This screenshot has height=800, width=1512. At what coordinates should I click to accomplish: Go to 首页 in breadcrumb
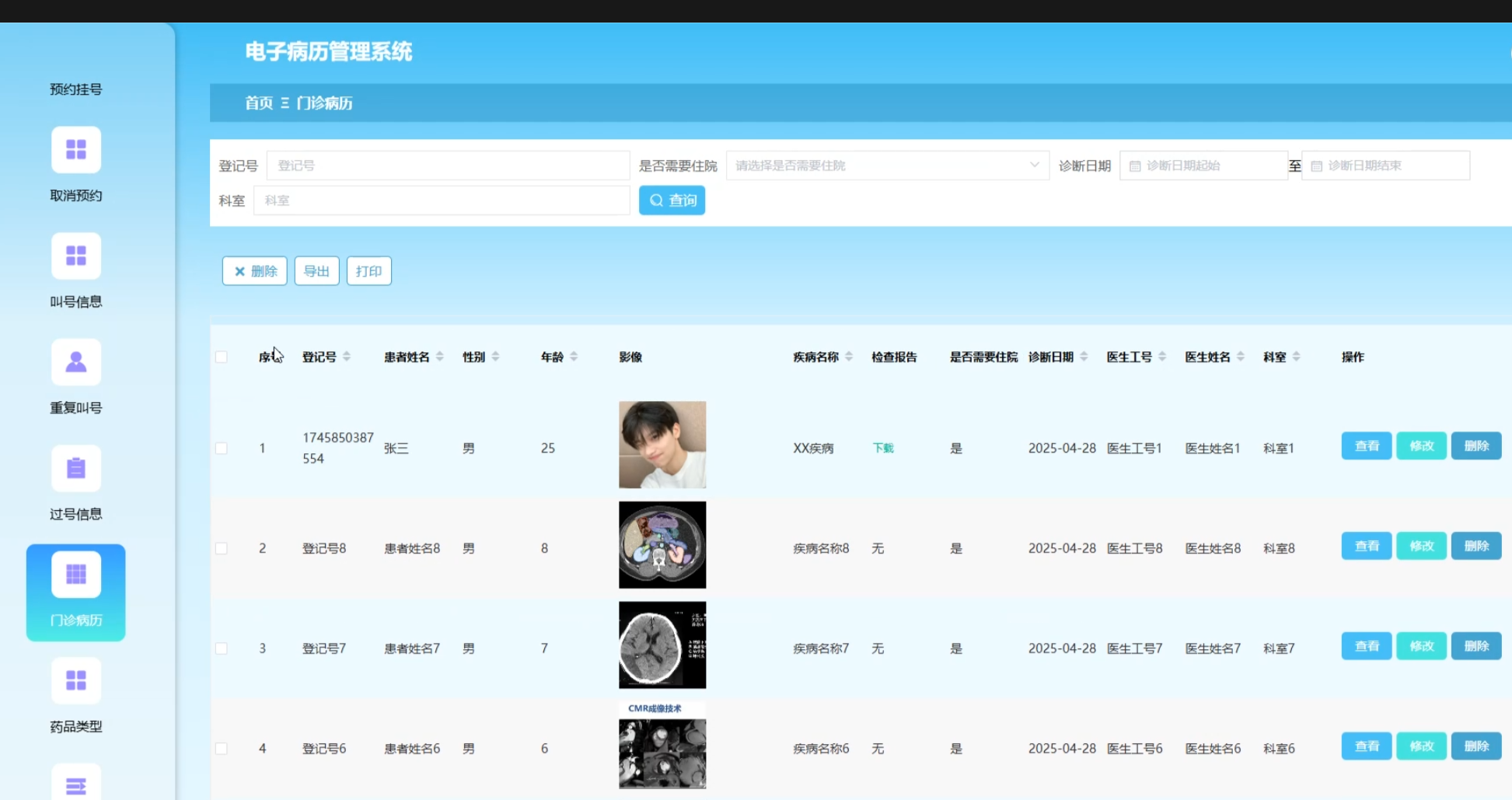pyautogui.click(x=259, y=103)
